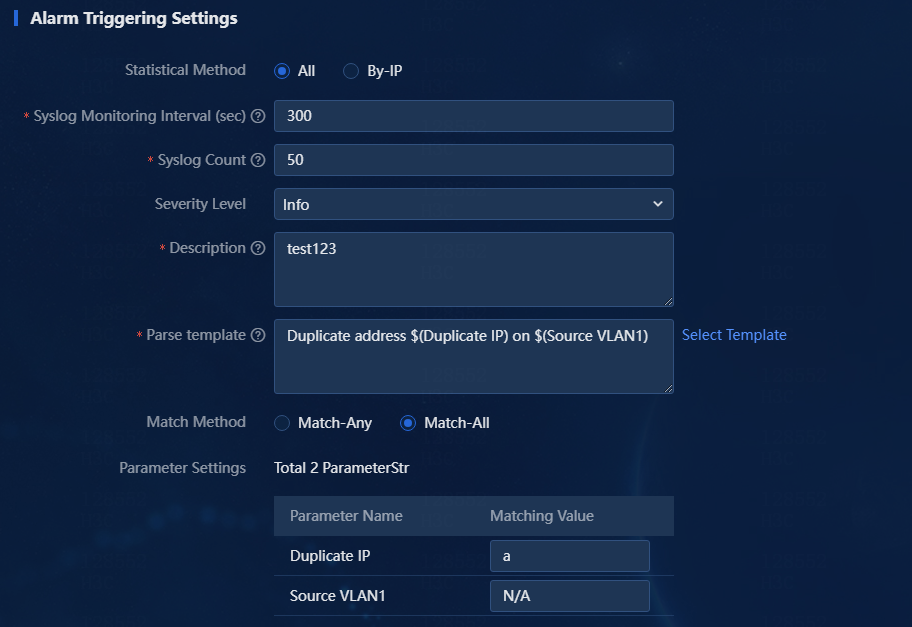Open help icon beside Syslog Count
The height and width of the screenshot is (627, 912).
coord(258,161)
